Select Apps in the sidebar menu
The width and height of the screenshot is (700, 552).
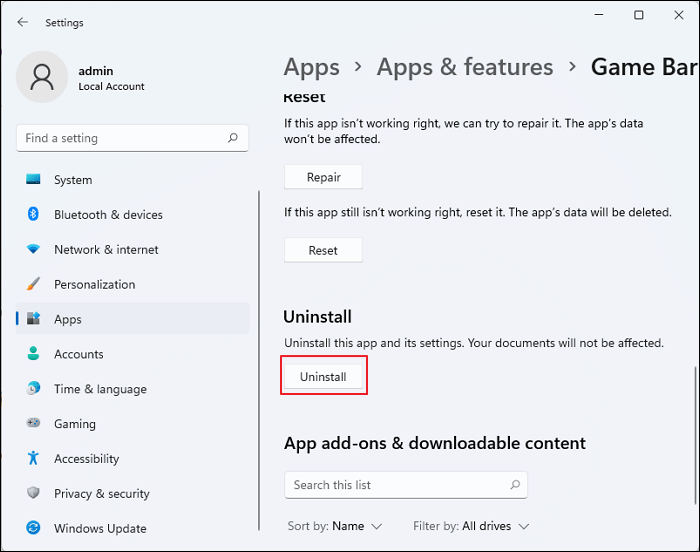[68, 320]
